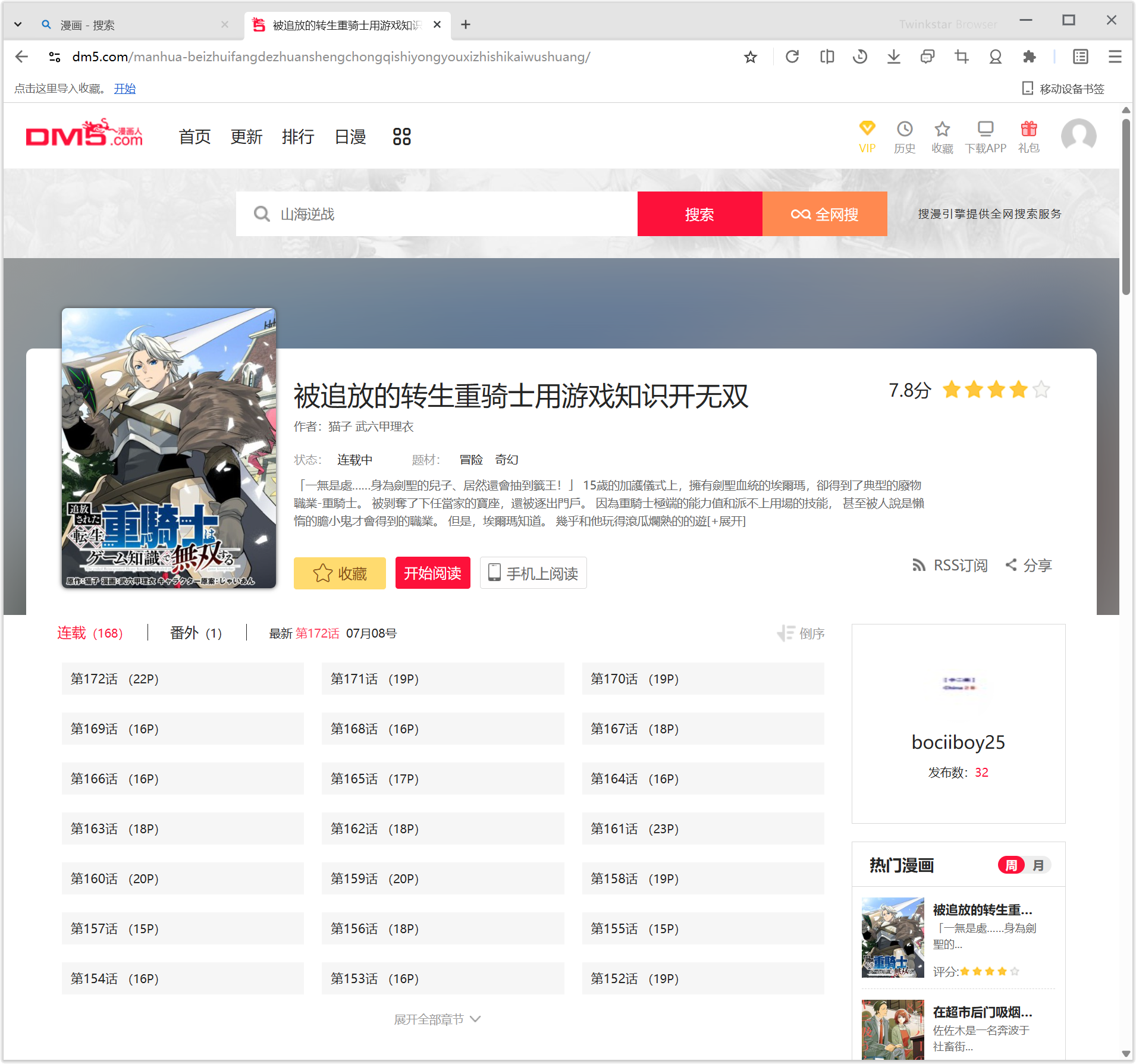The height and width of the screenshot is (1064, 1136).
Task: Switch hot manga list to 月
Action: 1038,865
